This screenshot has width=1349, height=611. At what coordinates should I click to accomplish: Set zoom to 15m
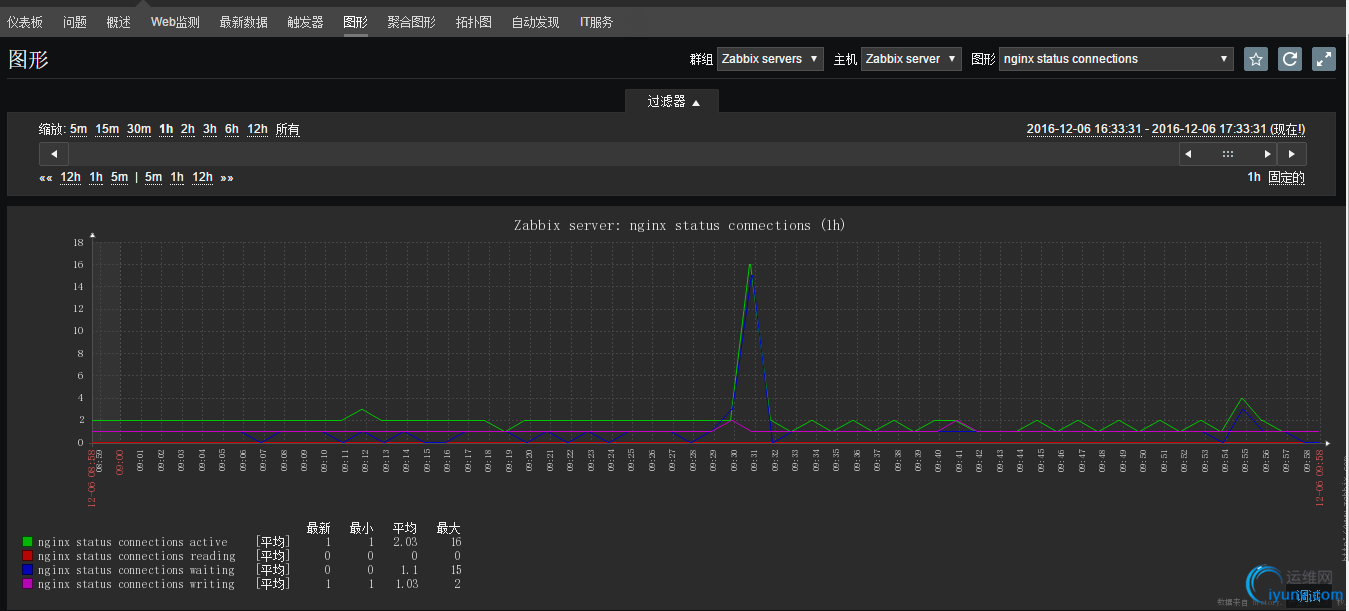tap(107, 129)
